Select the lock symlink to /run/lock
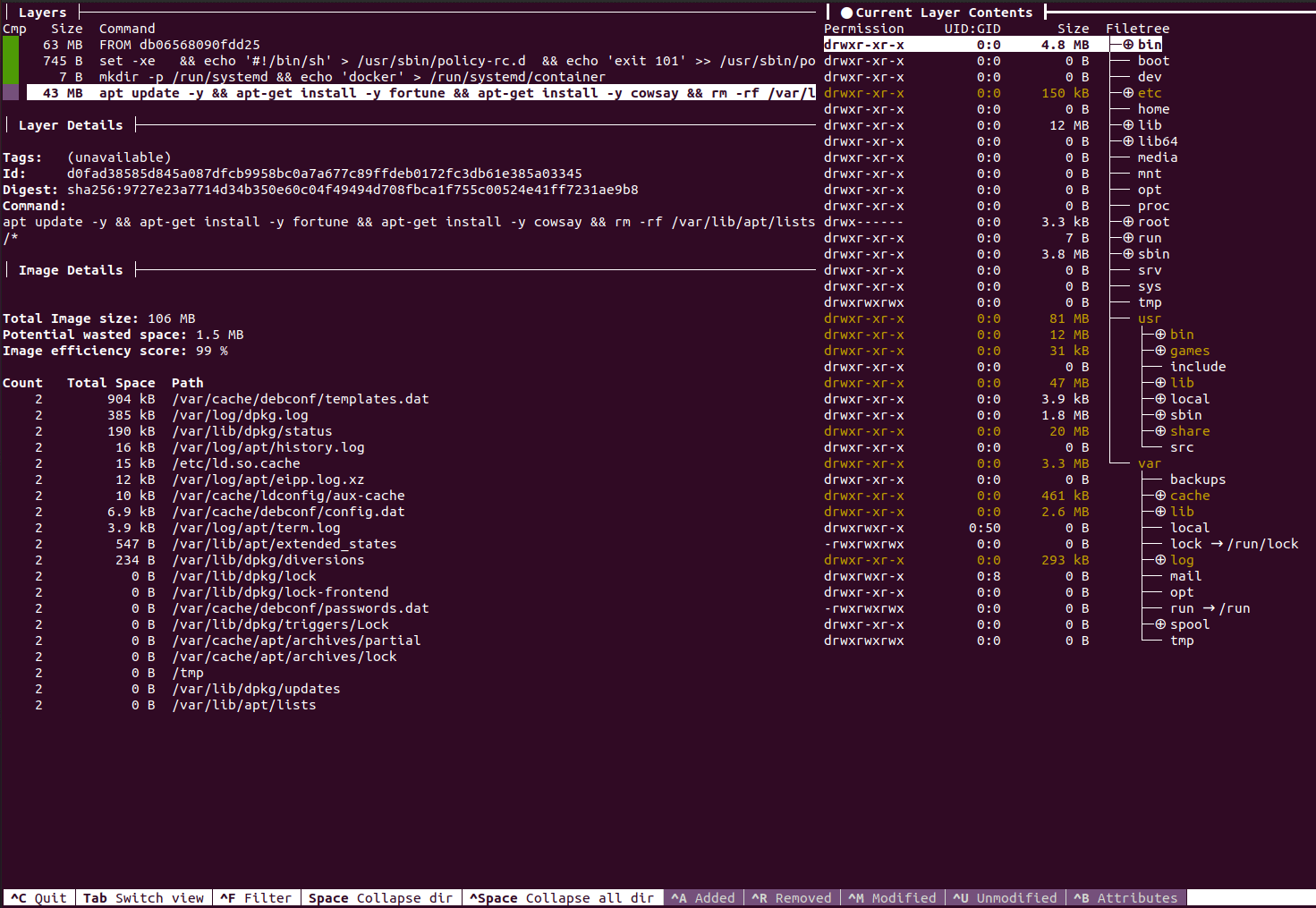This screenshot has width=1316, height=908. pyautogui.click(x=1234, y=544)
